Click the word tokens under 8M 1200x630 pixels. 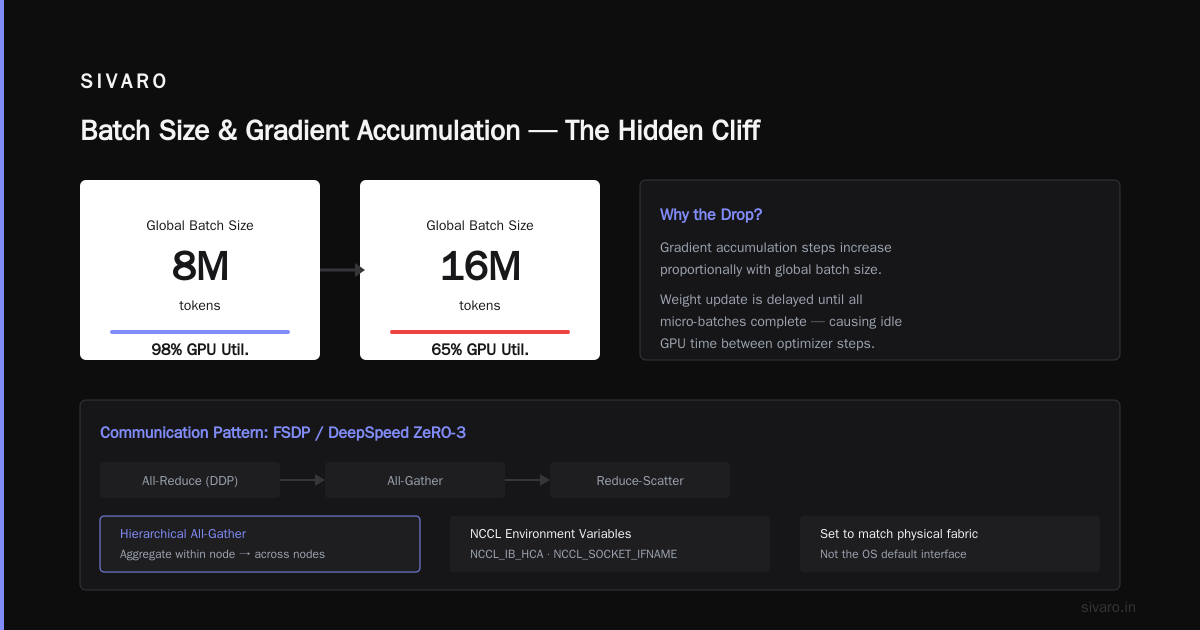point(200,305)
